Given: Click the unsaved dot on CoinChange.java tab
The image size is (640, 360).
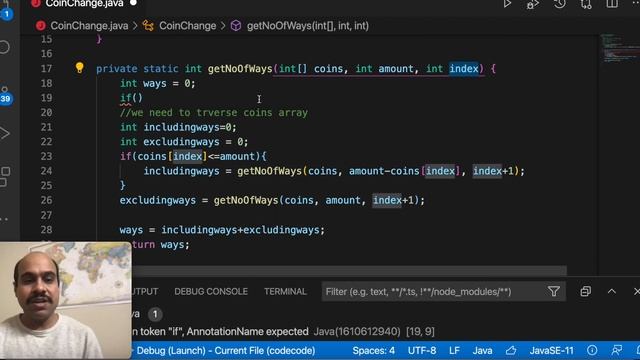Looking at the screenshot, I should point(133,3).
